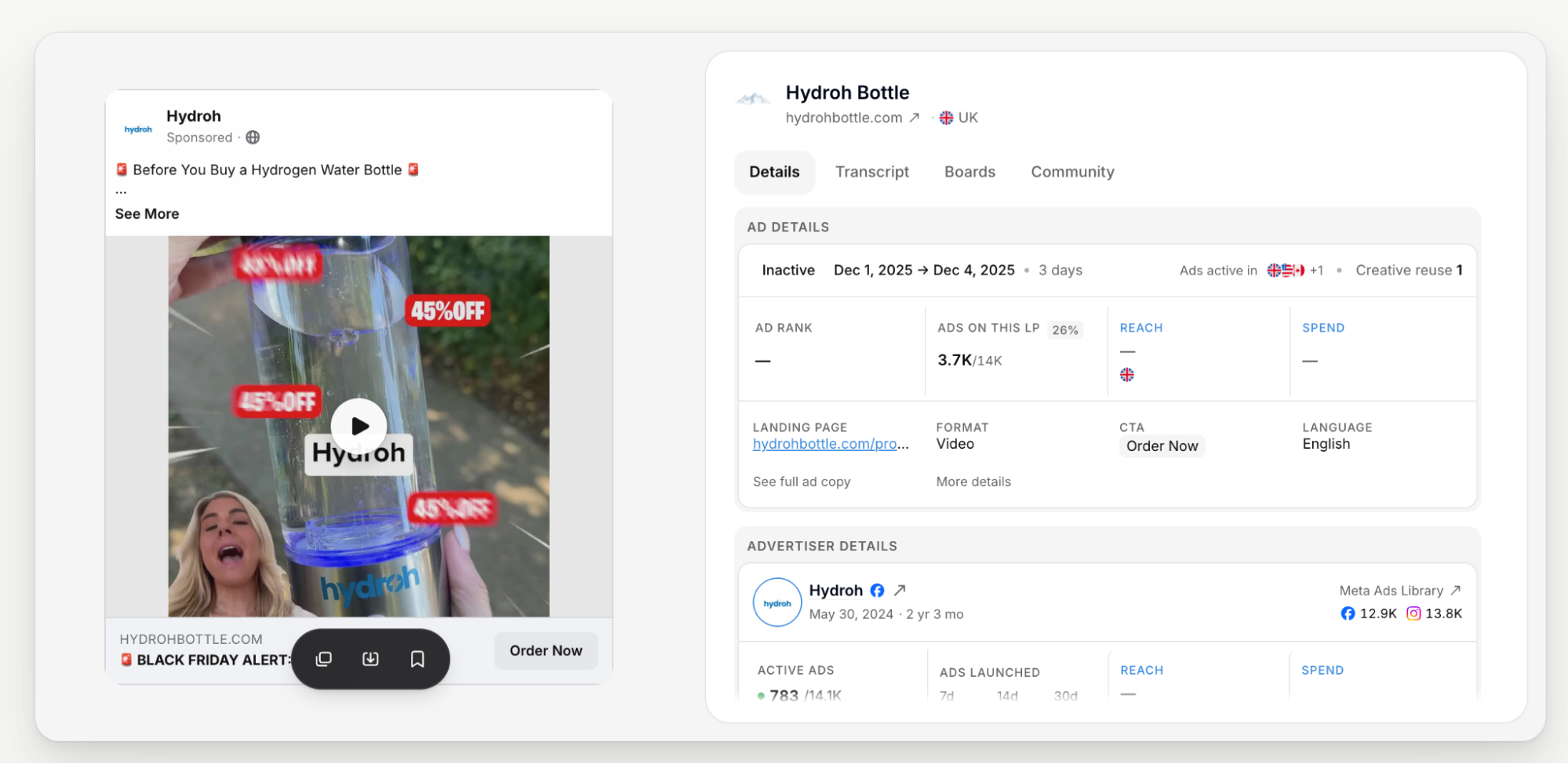Click the +1 more countries indicator
Screen dimensions: 1568x764
click(1316, 271)
